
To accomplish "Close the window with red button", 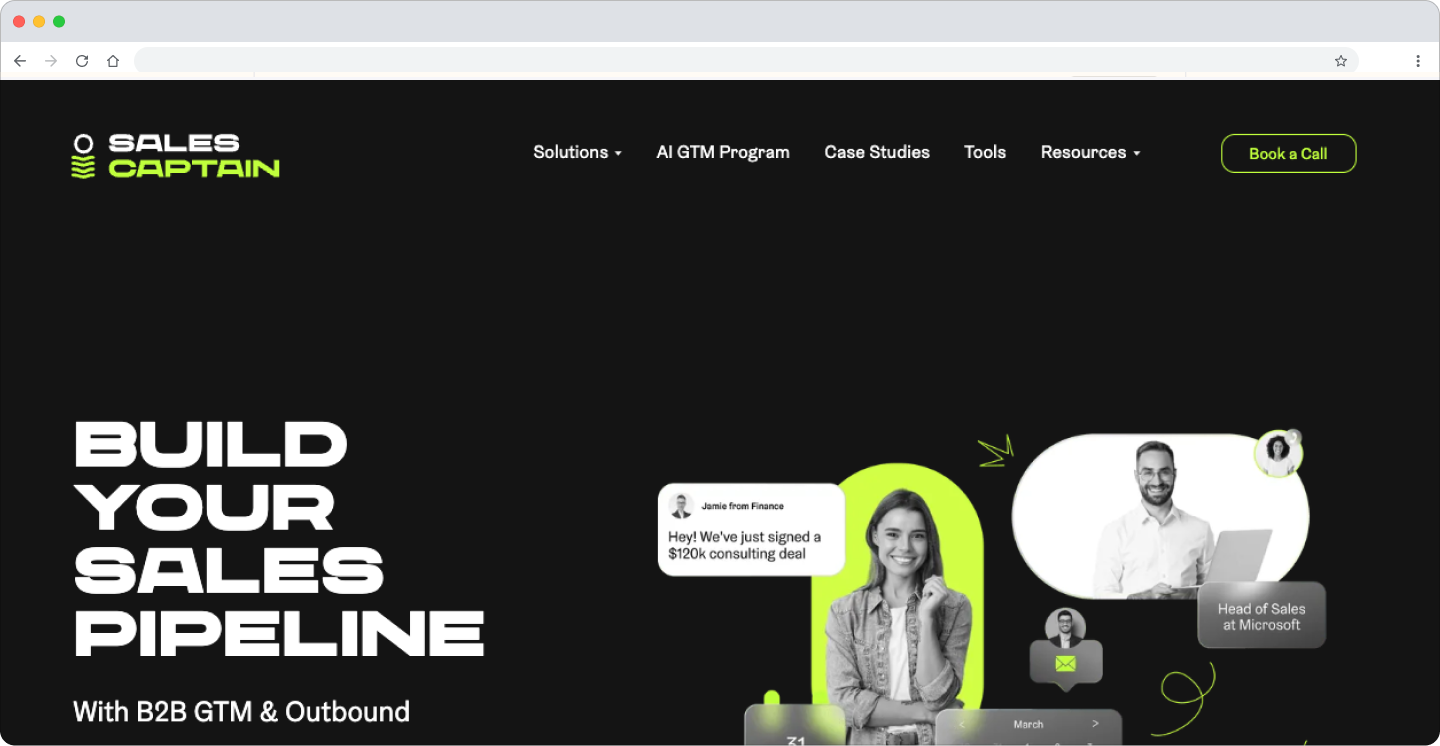I will pos(19,21).
